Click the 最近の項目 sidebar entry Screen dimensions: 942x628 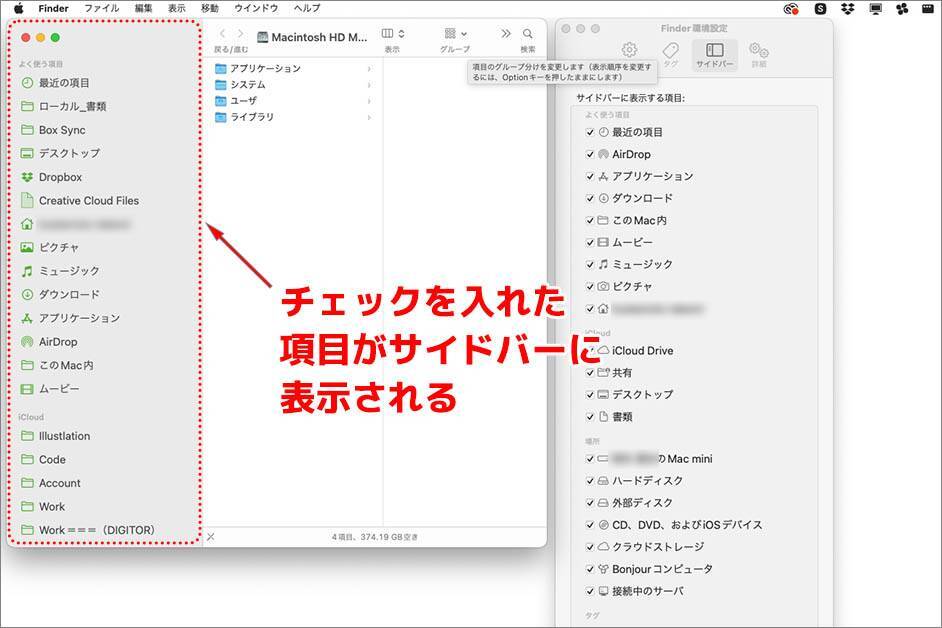point(64,83)
